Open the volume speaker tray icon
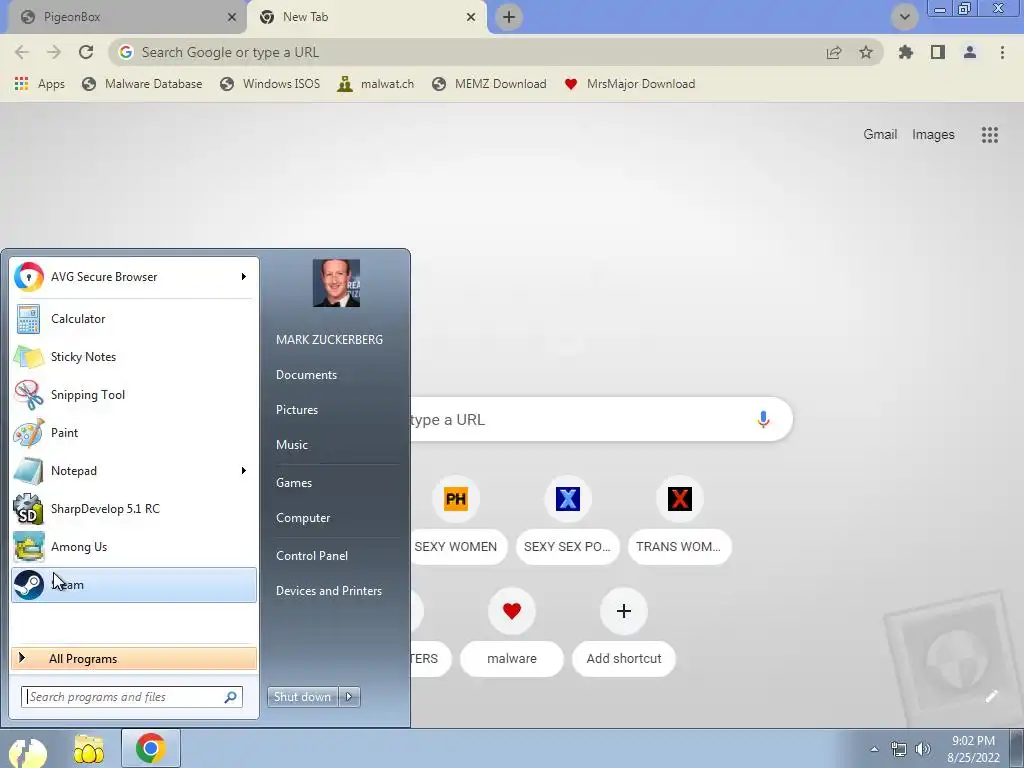The width and height of the screenshot is (1024, 768). coord(923,749)
